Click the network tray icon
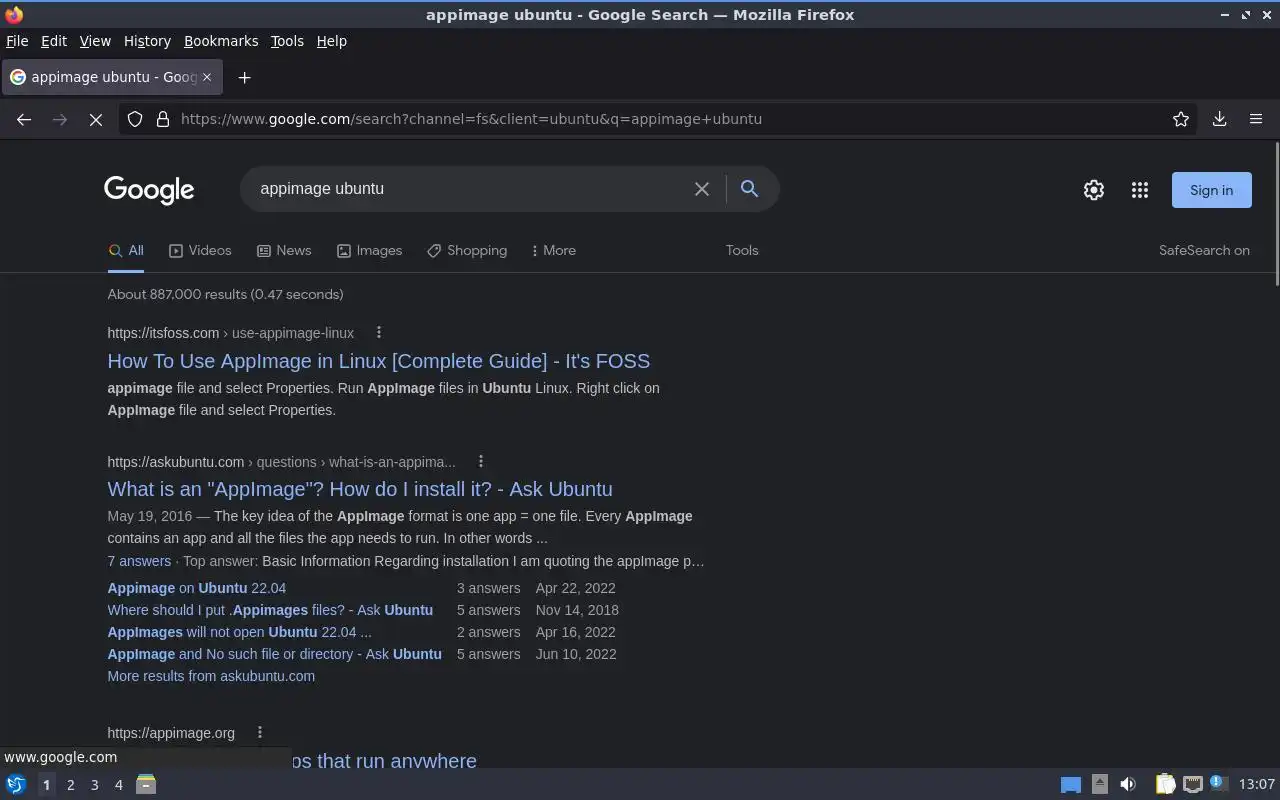Viewport: 1280px width, 800px height. point(1192,784)
